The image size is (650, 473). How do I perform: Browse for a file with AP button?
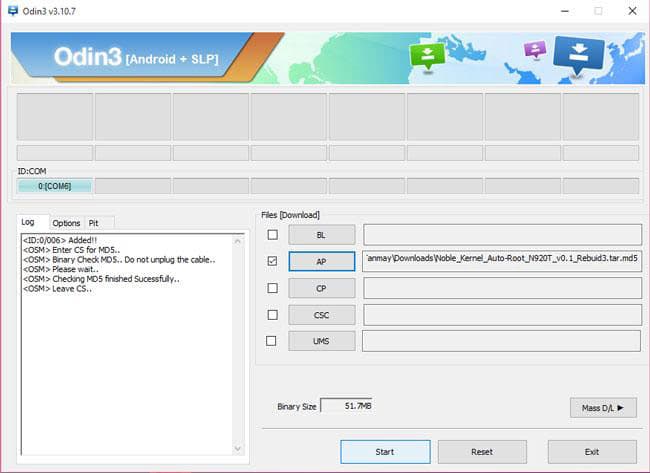[x=321, y=261]
